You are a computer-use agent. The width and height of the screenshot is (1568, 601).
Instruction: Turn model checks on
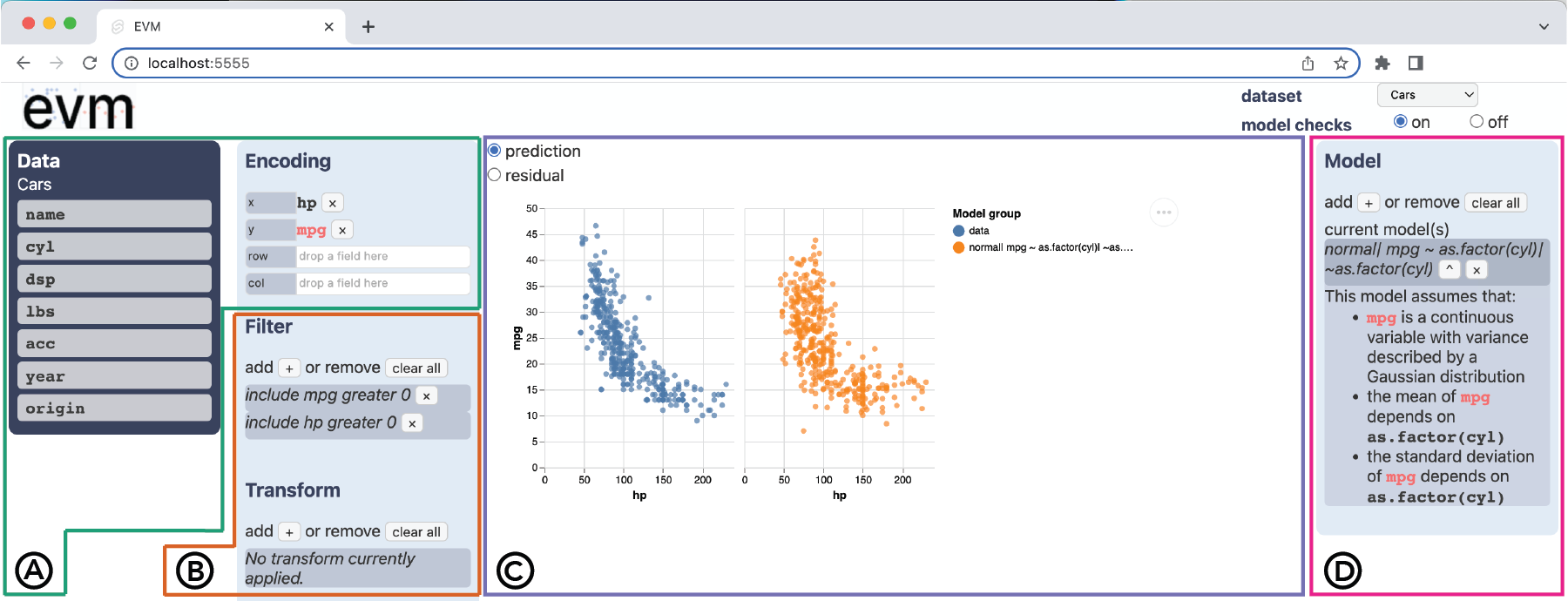[1400, 121]
